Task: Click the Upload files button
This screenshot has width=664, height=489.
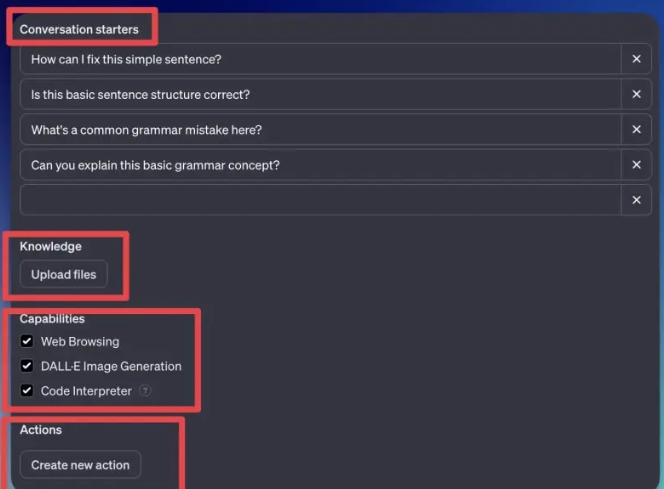Action: [x=63, y=274]
